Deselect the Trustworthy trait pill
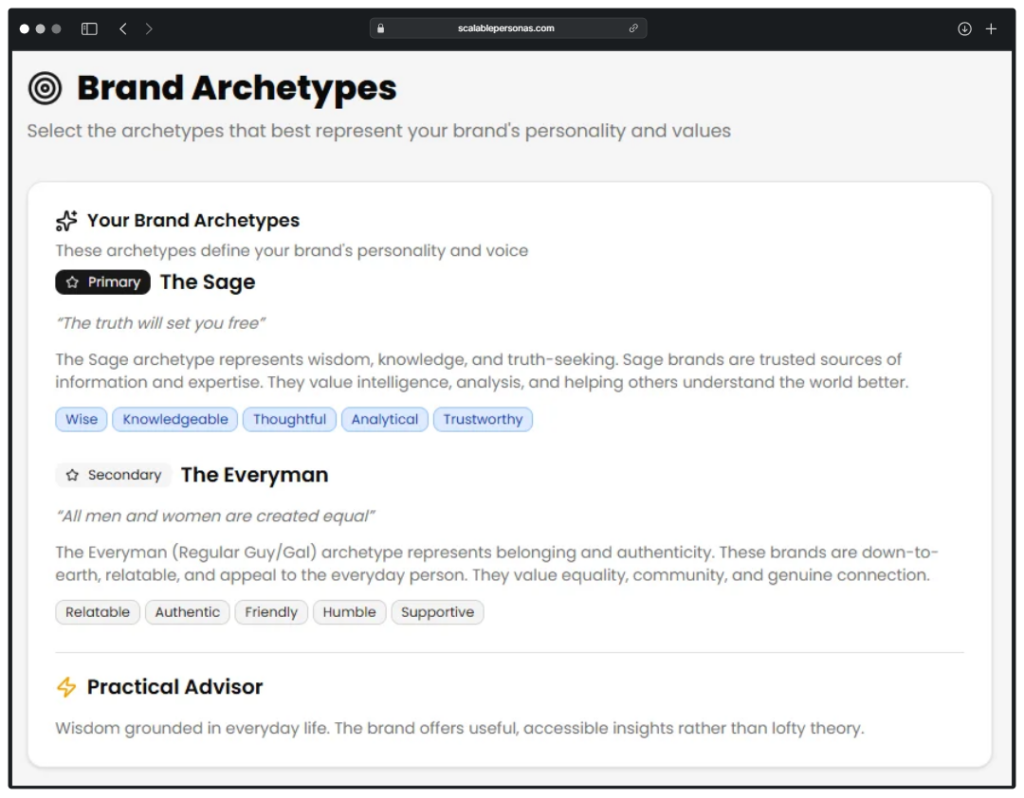 pos(483,419)
